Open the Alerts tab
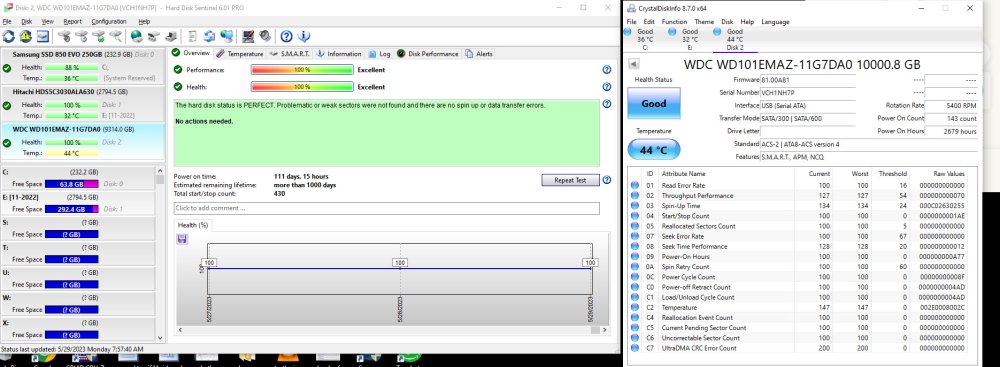 pyautogui.click(x=479, y=54)
